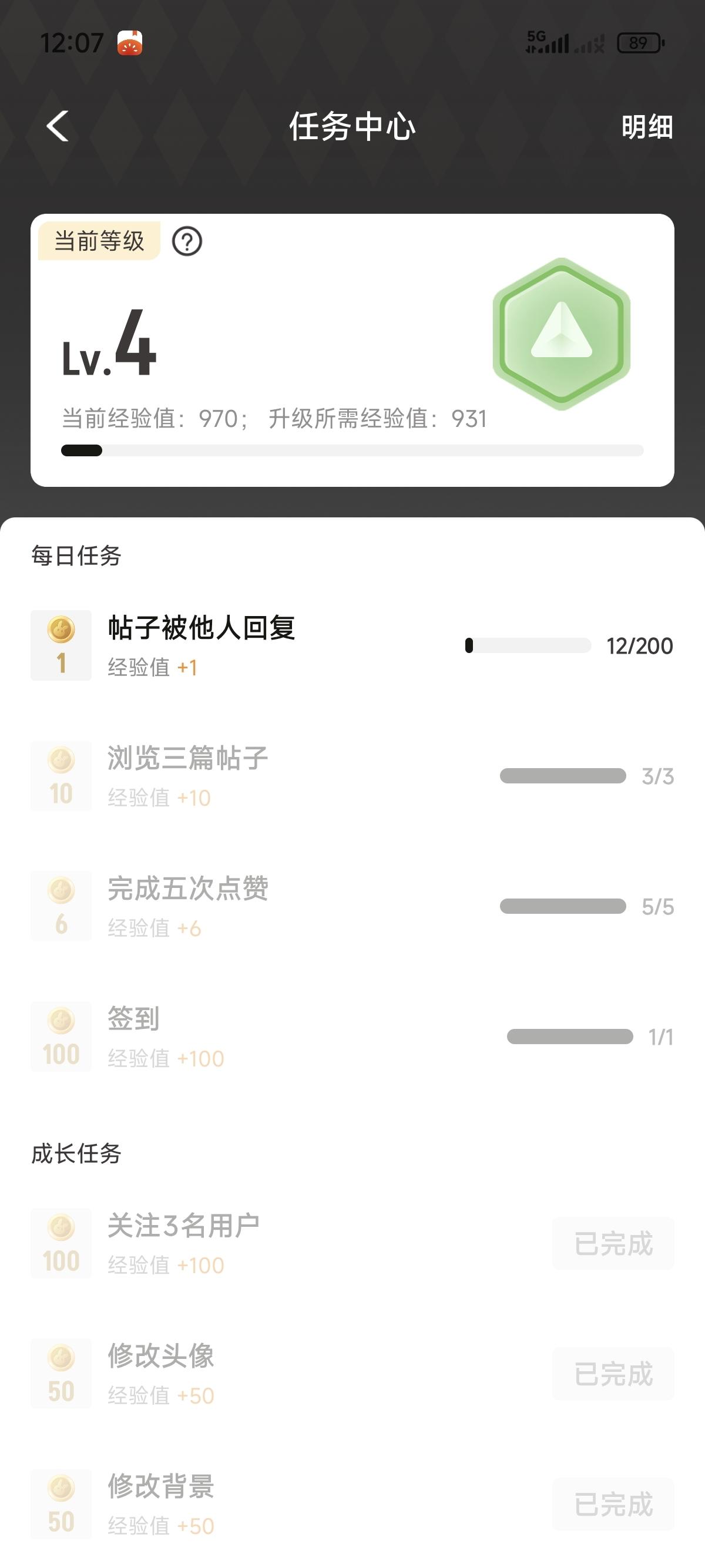Tap 已完成 button for 修改头像
Viewport: 705px width, 1568px height.
[x=613, y=1374]
